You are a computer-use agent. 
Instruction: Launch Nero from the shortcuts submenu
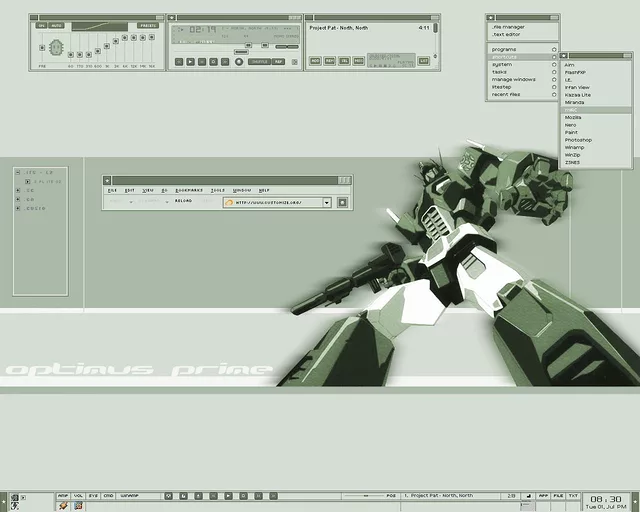tap(596, 125)
